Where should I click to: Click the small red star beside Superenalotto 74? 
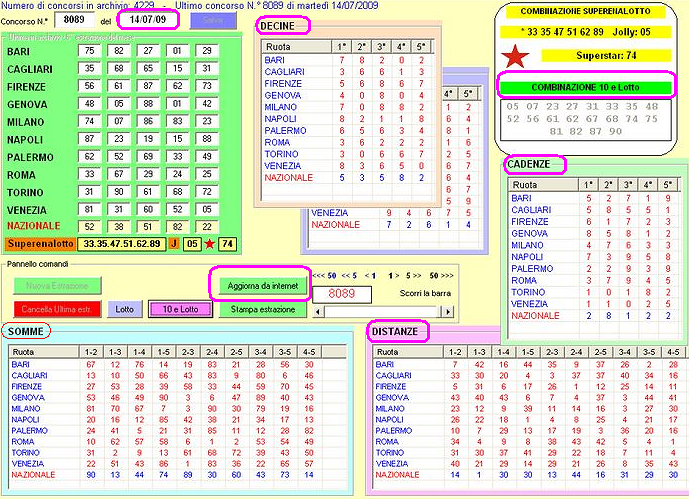pos(210,244)
